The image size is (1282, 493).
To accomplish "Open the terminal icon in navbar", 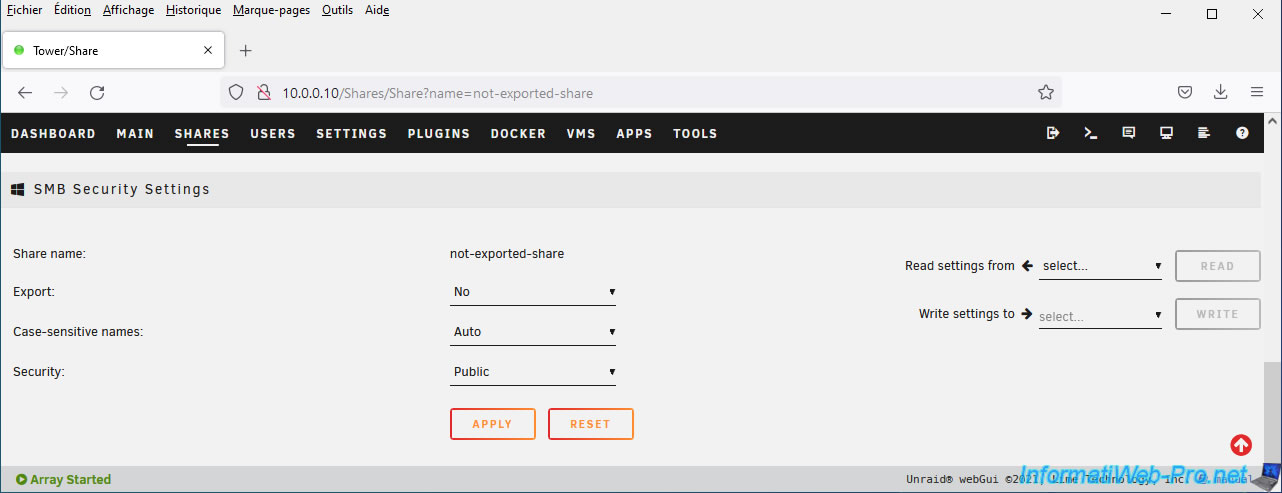I will pyautogui.click(x=1091, y=133).
